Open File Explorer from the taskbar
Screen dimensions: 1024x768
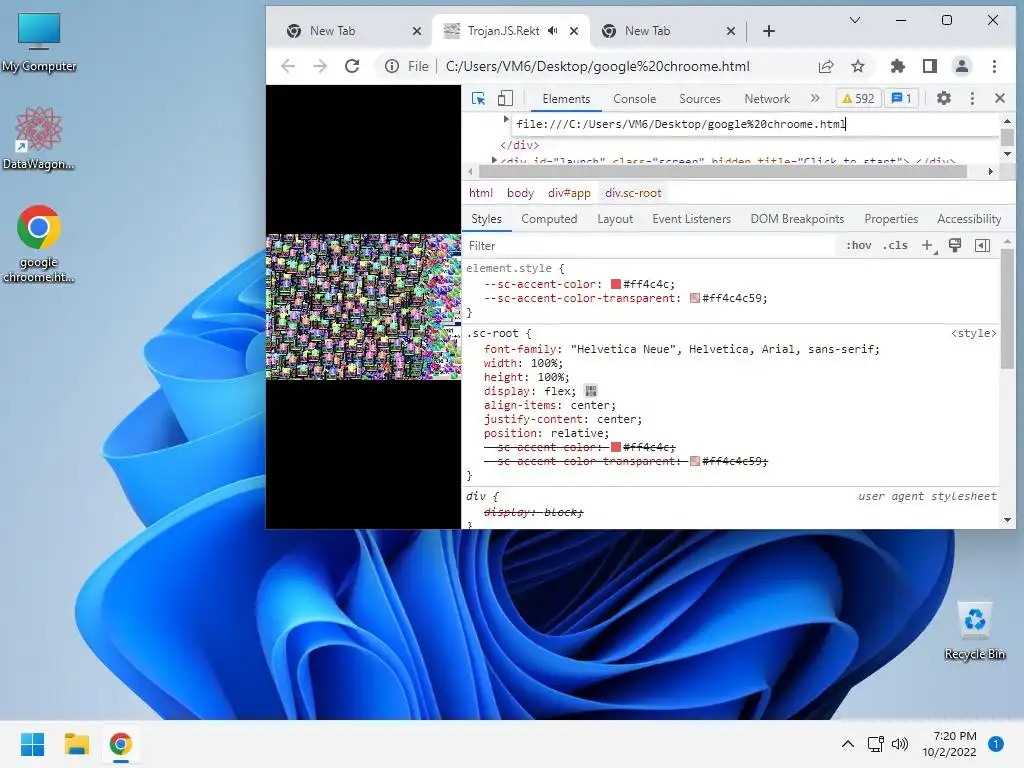point(76,744)
